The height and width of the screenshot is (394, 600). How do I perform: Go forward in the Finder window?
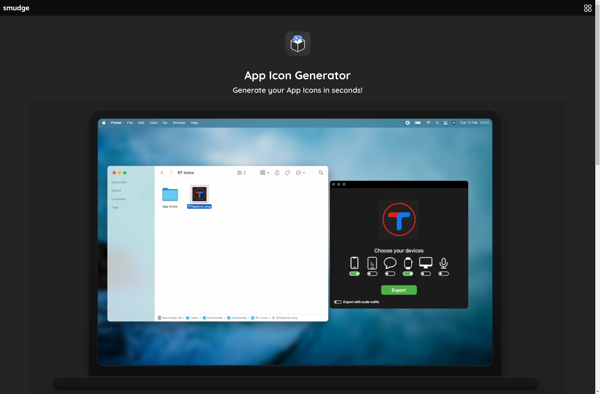pyautogui.click(x=171, y=173)
